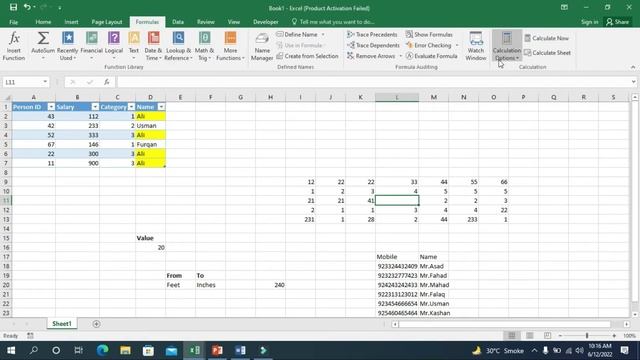The image size is (640, 360).
Task: Open File Explorer from taskbar
Action: click(125, 350)
